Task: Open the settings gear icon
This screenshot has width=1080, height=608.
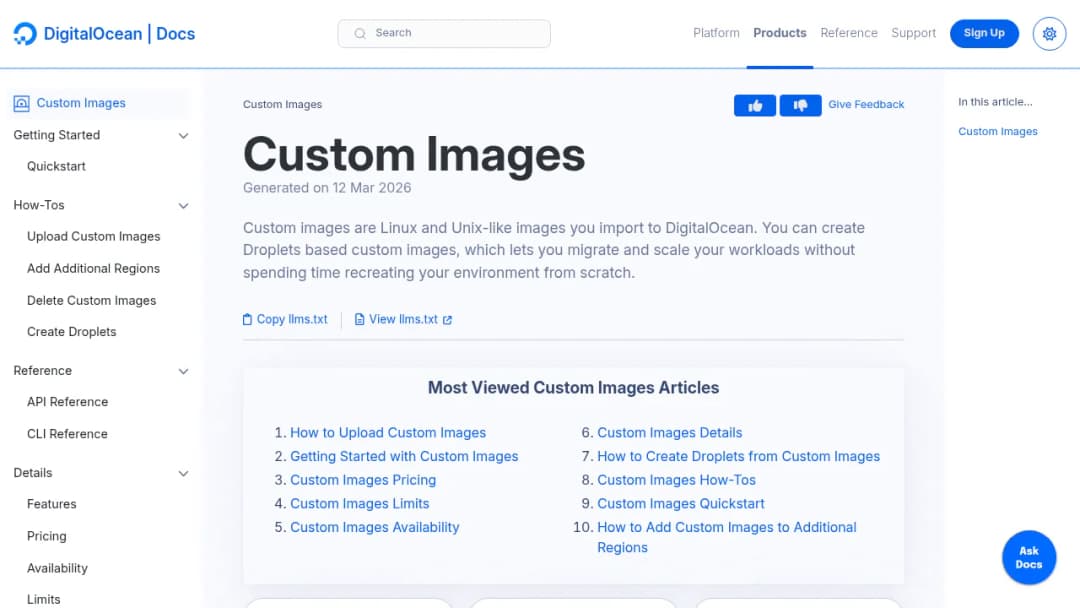Action: 1049,34
